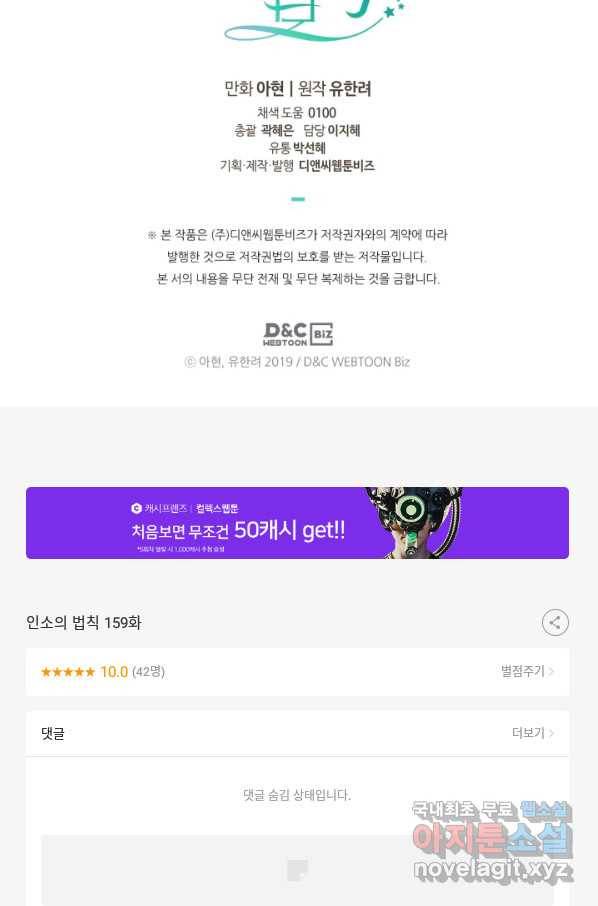Click the 42명 rating count
The width and height of the screenshot is (598, 906).
(x=148, y=671)
